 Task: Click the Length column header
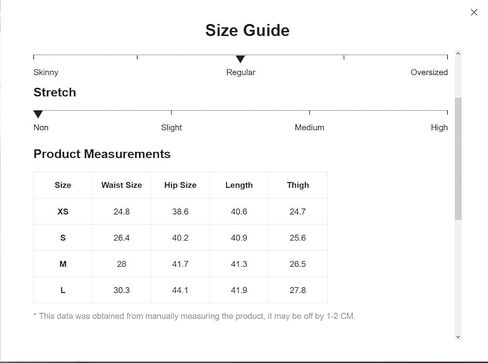[239, 185]
